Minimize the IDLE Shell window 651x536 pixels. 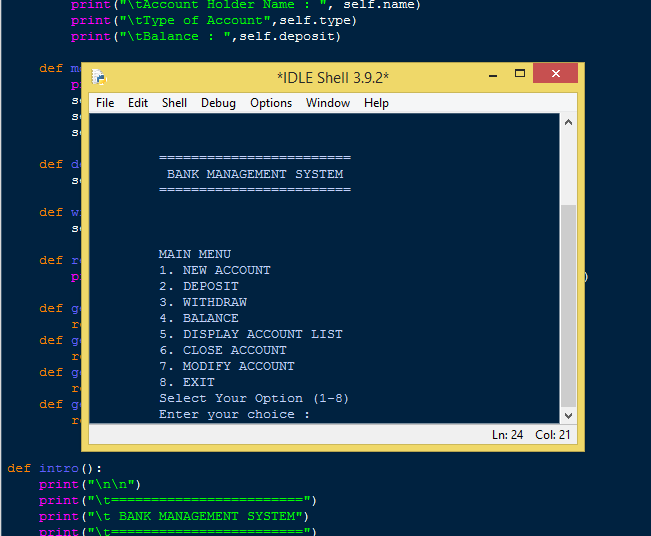(493, 74)
